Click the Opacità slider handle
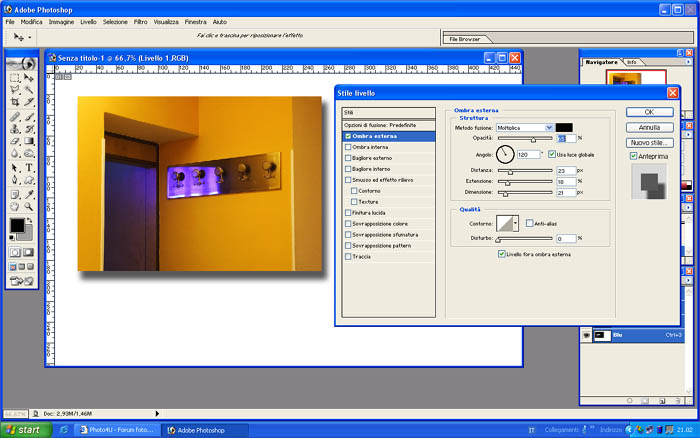 [x=533, y=140]
